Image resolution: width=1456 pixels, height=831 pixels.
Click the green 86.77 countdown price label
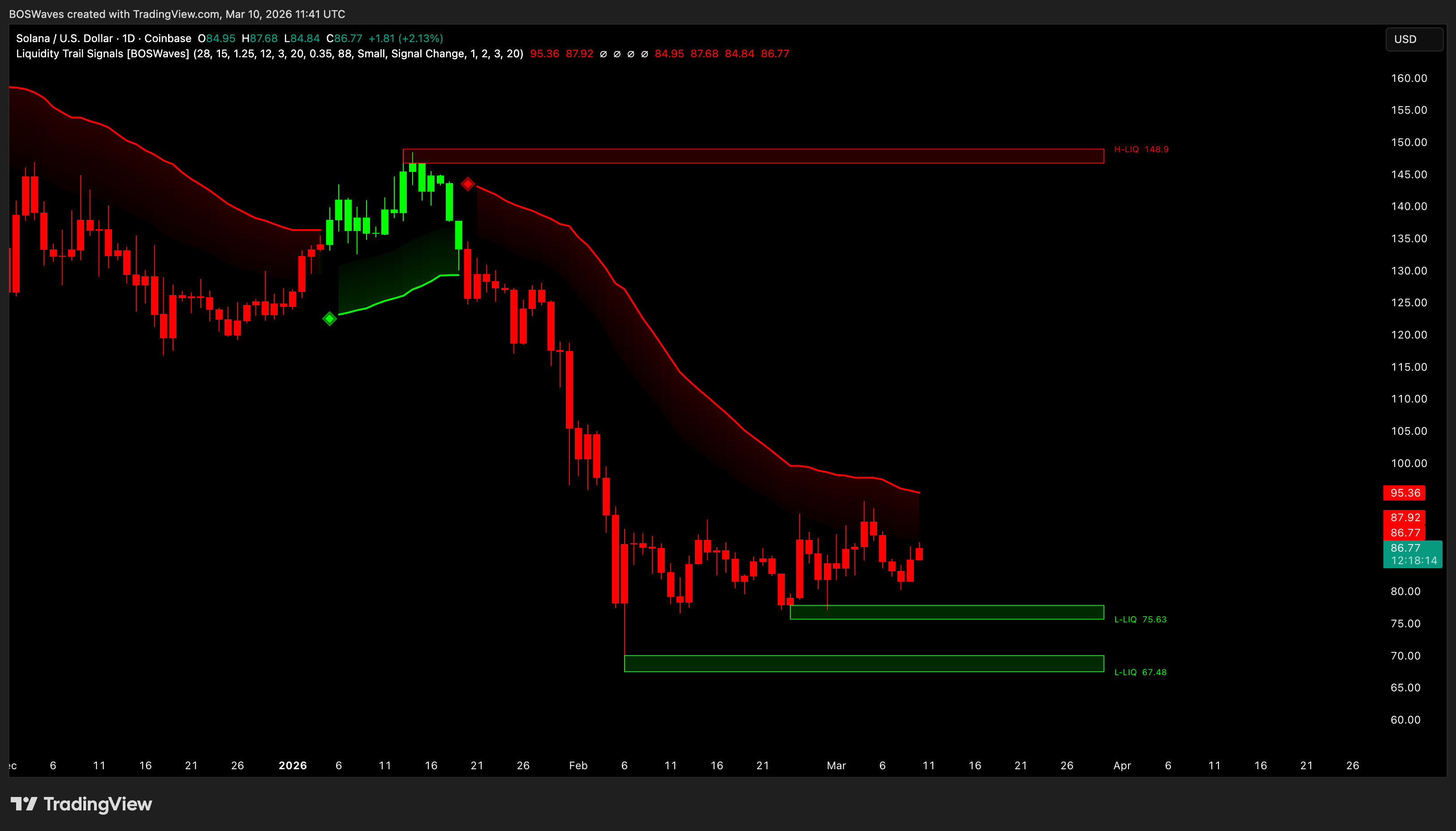click(1413, 554)
